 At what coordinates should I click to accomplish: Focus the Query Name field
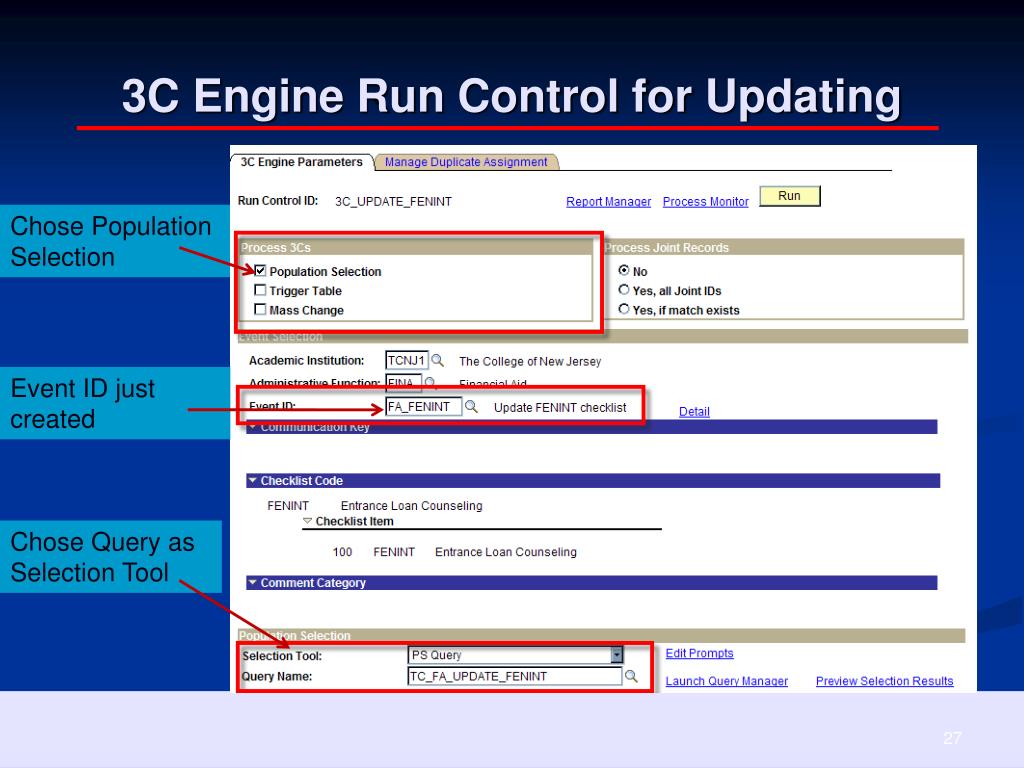pos(515,676)
